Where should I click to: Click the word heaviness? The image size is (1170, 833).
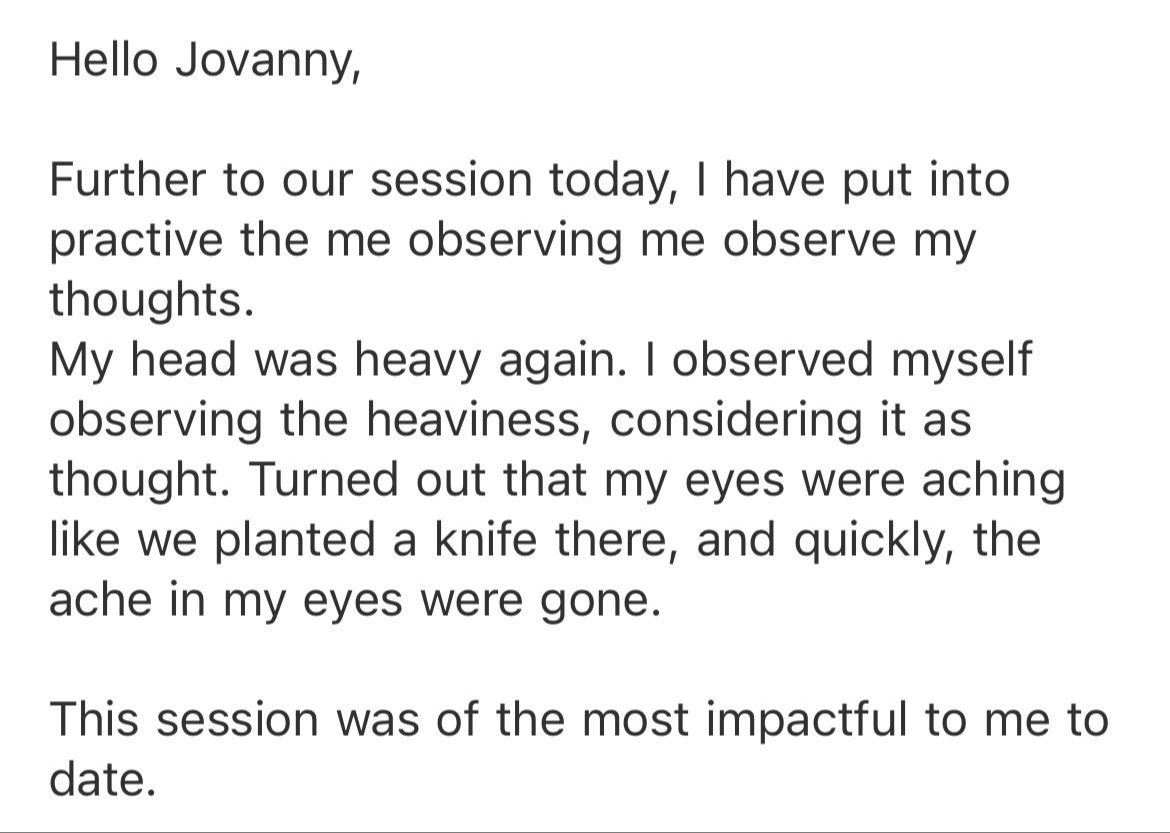click(x=470, y=419)
